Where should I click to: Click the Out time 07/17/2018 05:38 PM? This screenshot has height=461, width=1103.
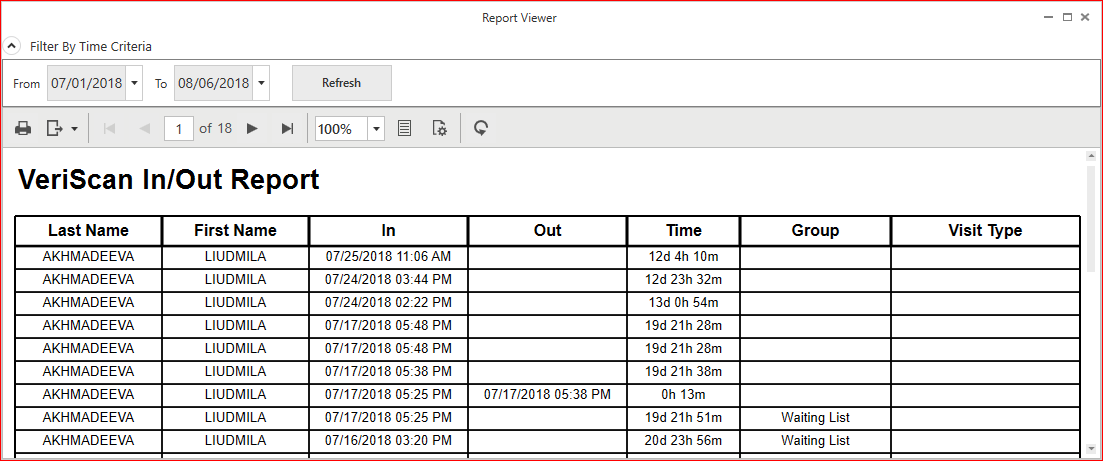point(547,394)
